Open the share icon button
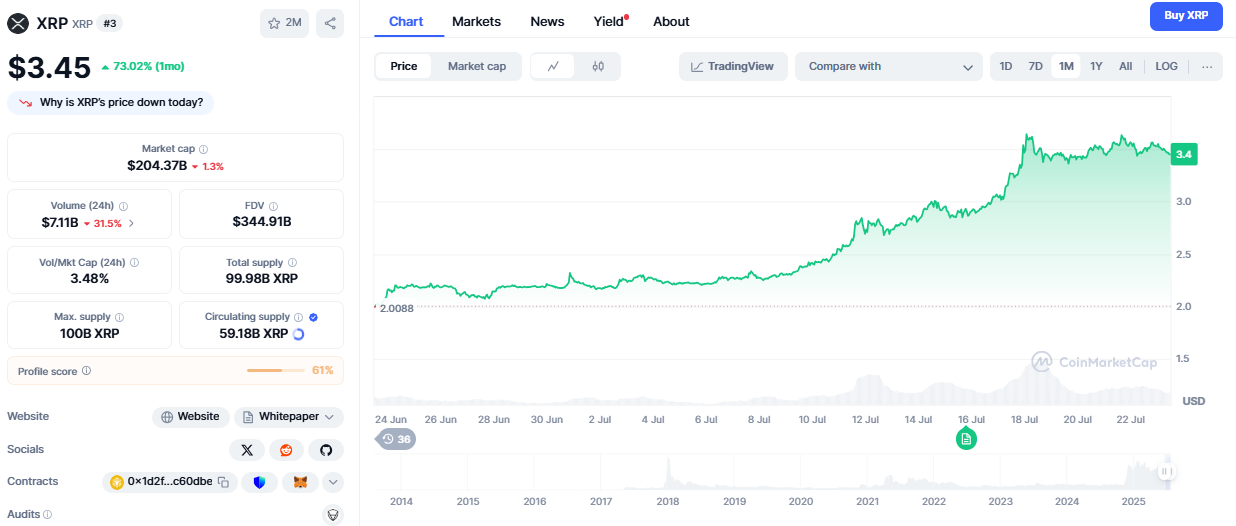The width and height of the screenshot is (1236, 526). click(x=330, y=23)
